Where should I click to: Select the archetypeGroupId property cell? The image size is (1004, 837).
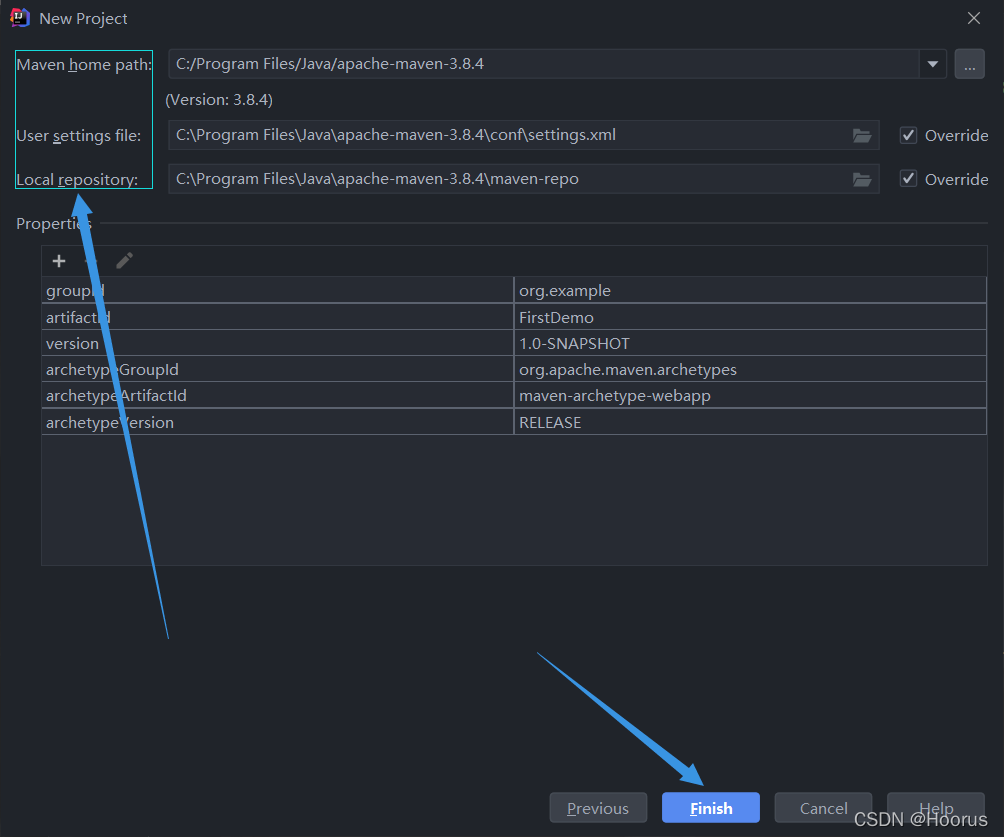point(277,370)
